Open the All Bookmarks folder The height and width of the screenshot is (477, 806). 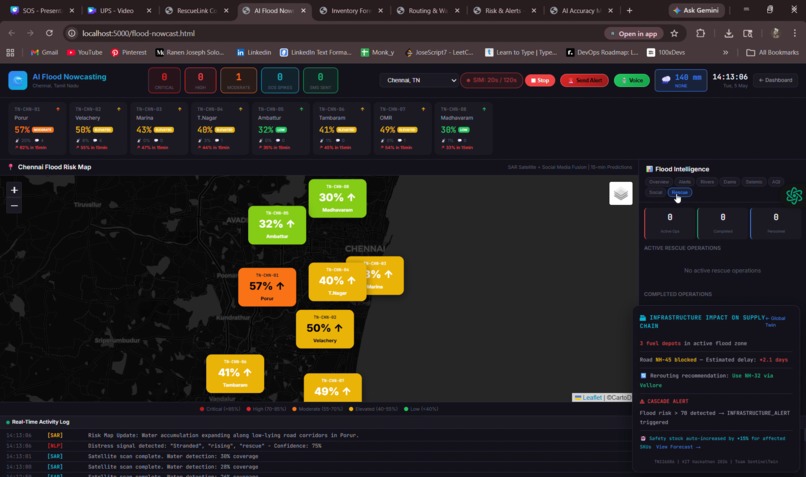click(773, 52)
